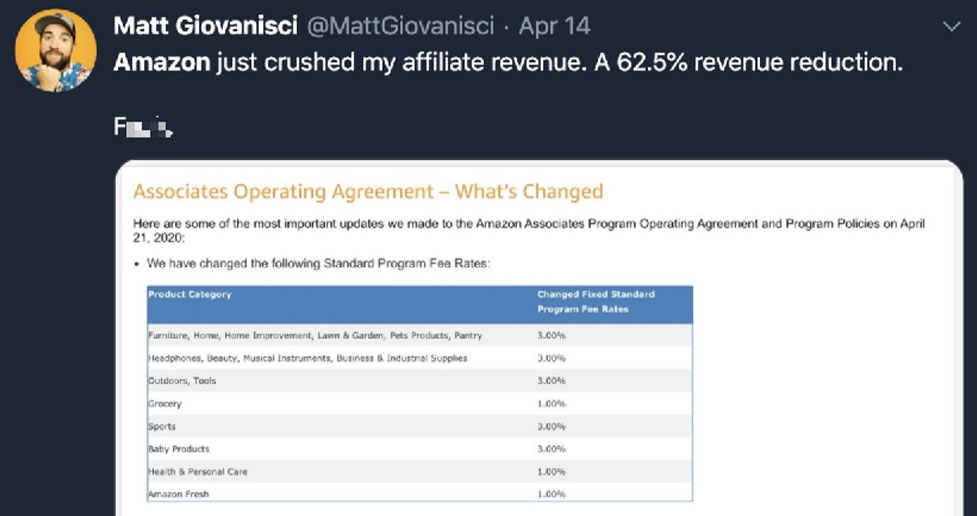The width and height of the screenshot is (977, 516).
Task: Select the Health & Personal Care row
Action: (x=197, y=472)
